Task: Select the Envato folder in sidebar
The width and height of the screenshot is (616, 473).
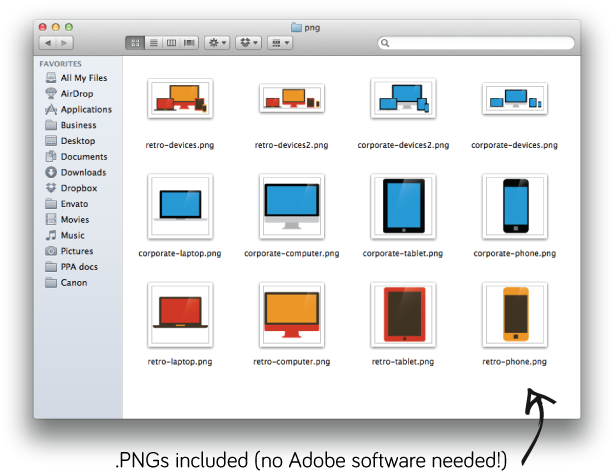Action: (74, 204)
